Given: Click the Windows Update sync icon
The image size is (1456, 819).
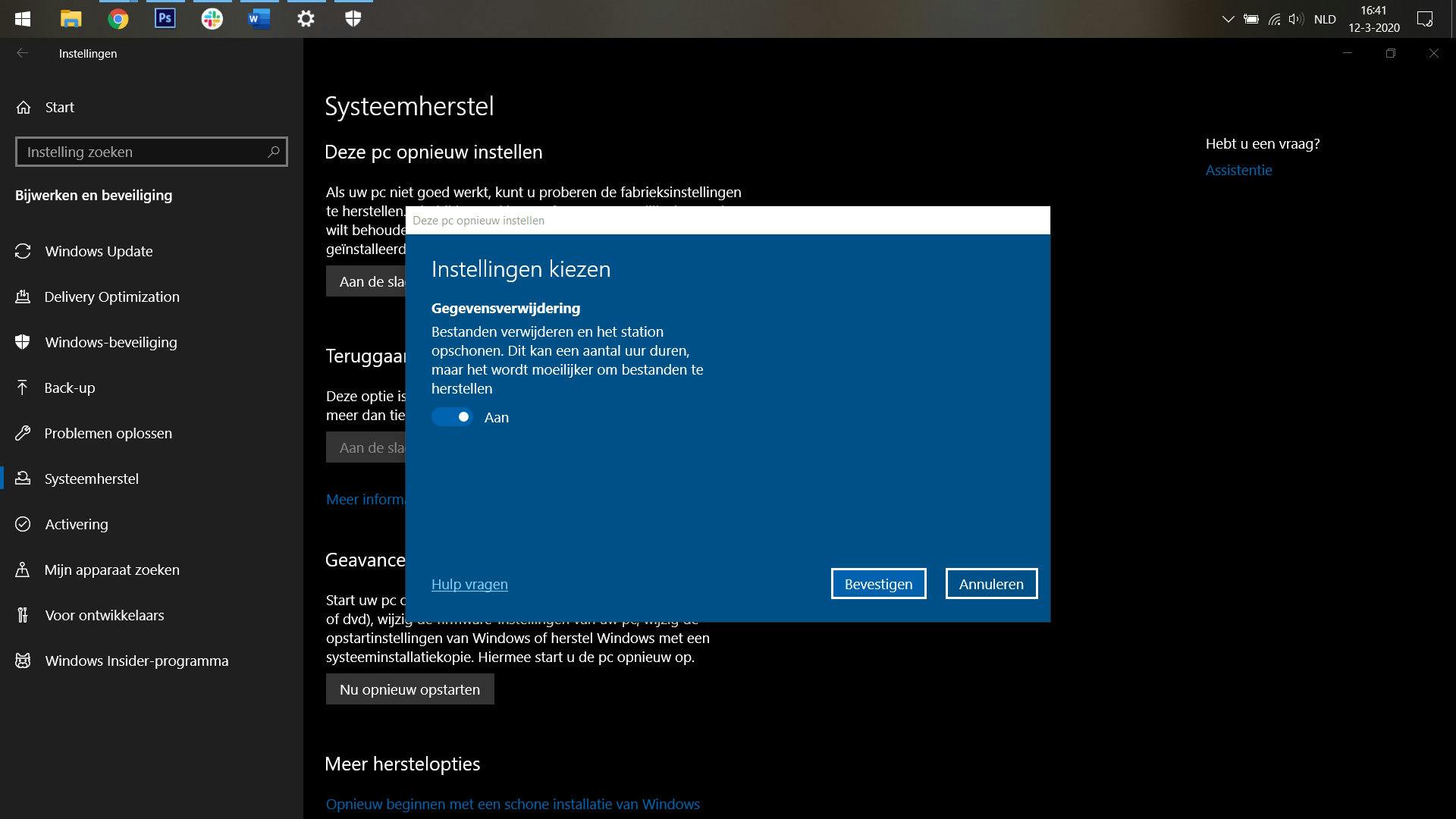Looking at the screenshot, I should [x=23, y=251].
